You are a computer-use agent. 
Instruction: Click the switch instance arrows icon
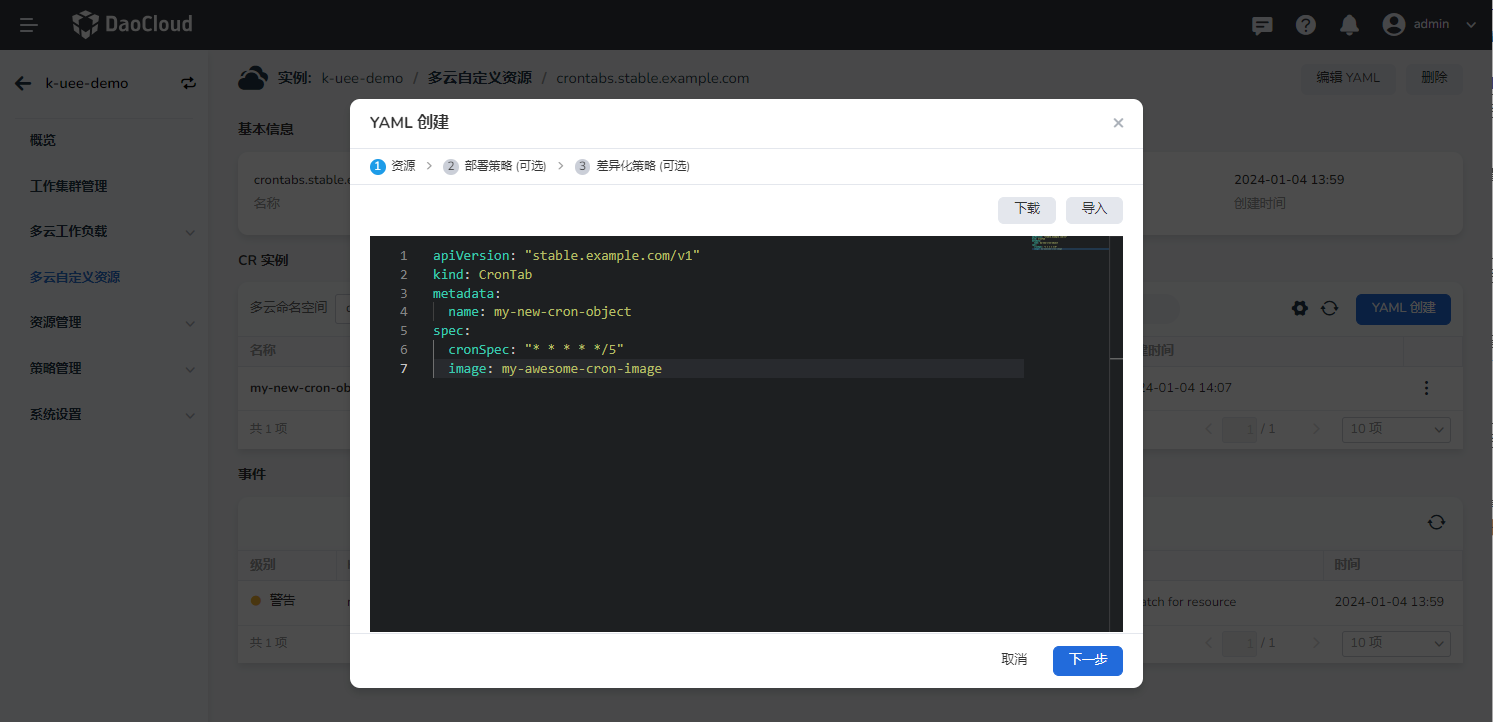pos(188,83)
